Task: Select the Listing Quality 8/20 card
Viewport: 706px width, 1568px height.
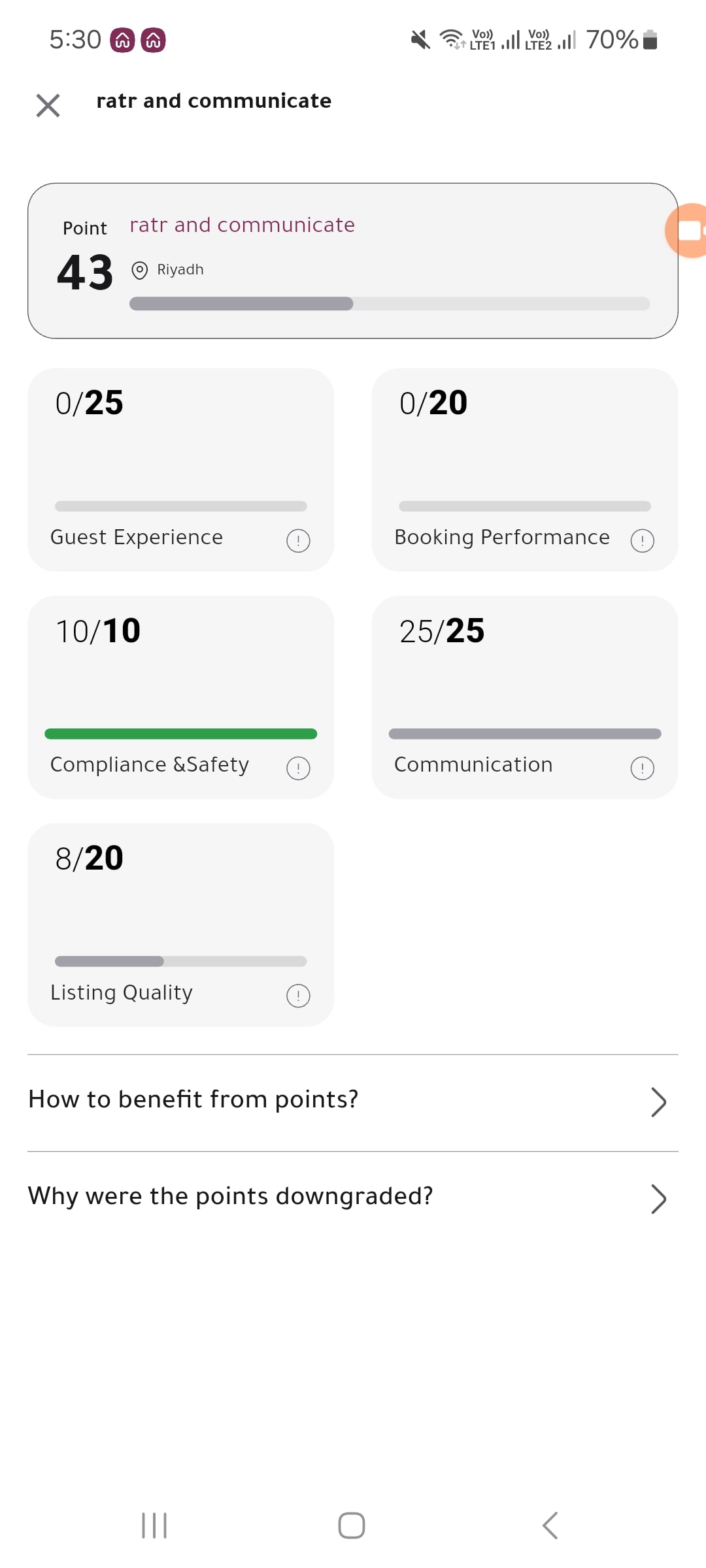Action: point(180,924)
